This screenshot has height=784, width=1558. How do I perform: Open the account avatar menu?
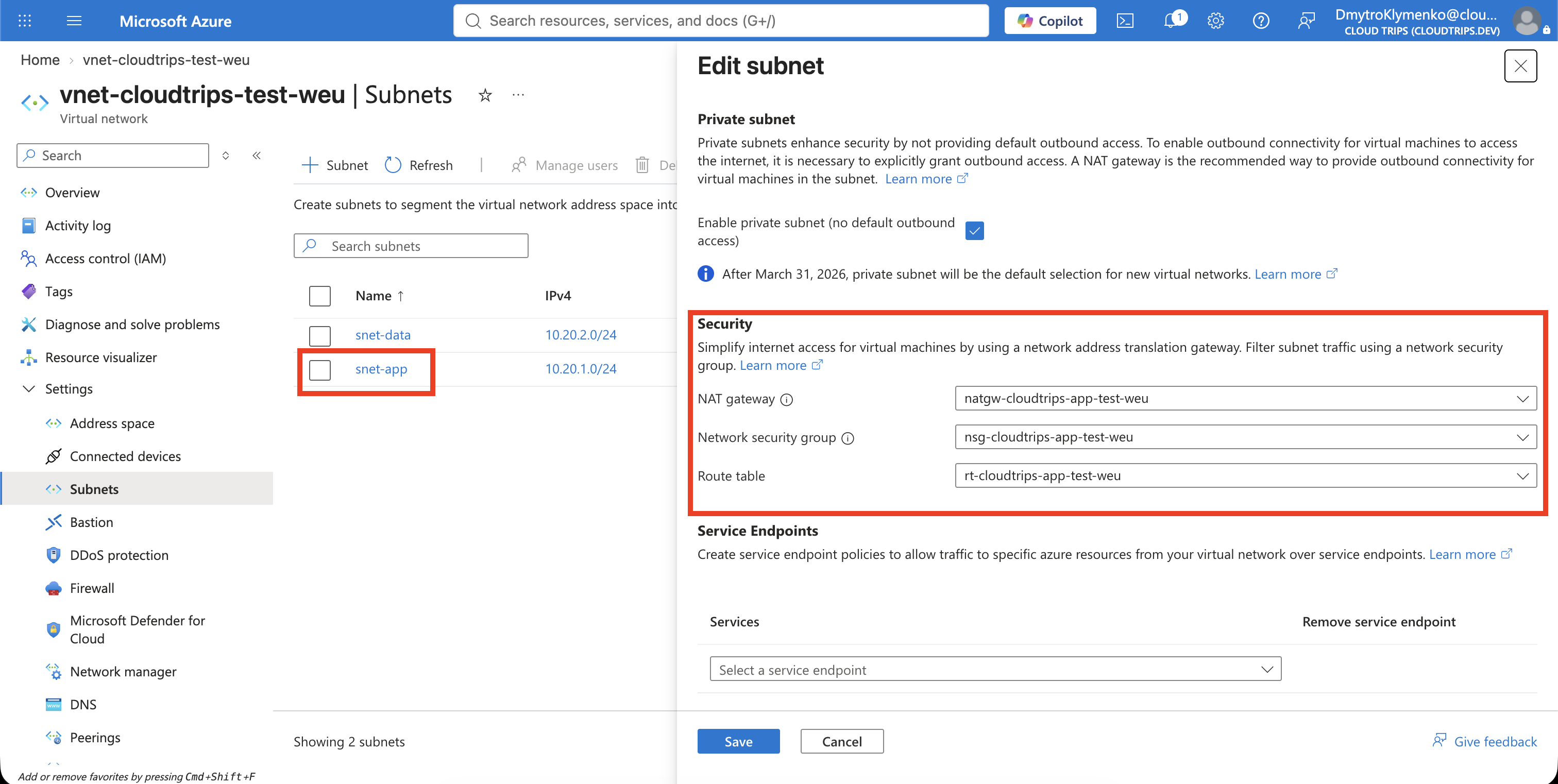(x=1527, y=21)
